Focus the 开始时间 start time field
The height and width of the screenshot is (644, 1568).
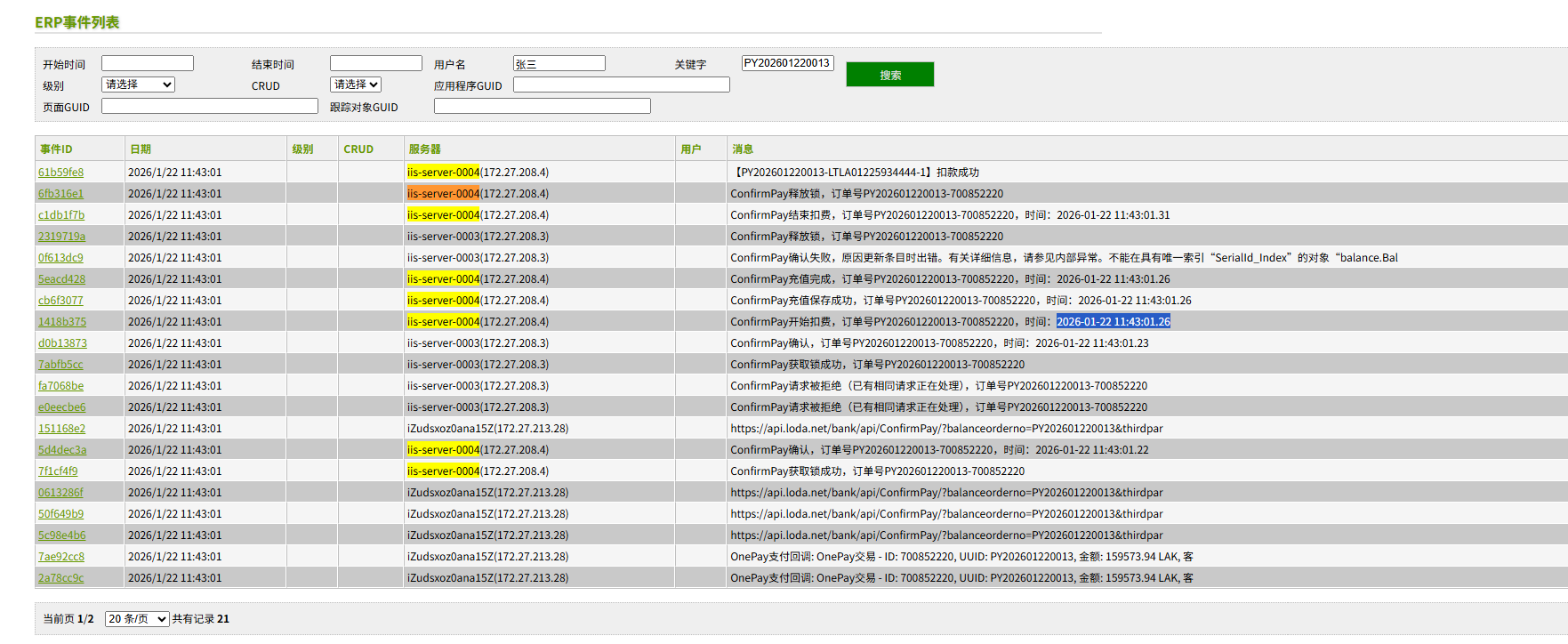click(x=148, y=63)
